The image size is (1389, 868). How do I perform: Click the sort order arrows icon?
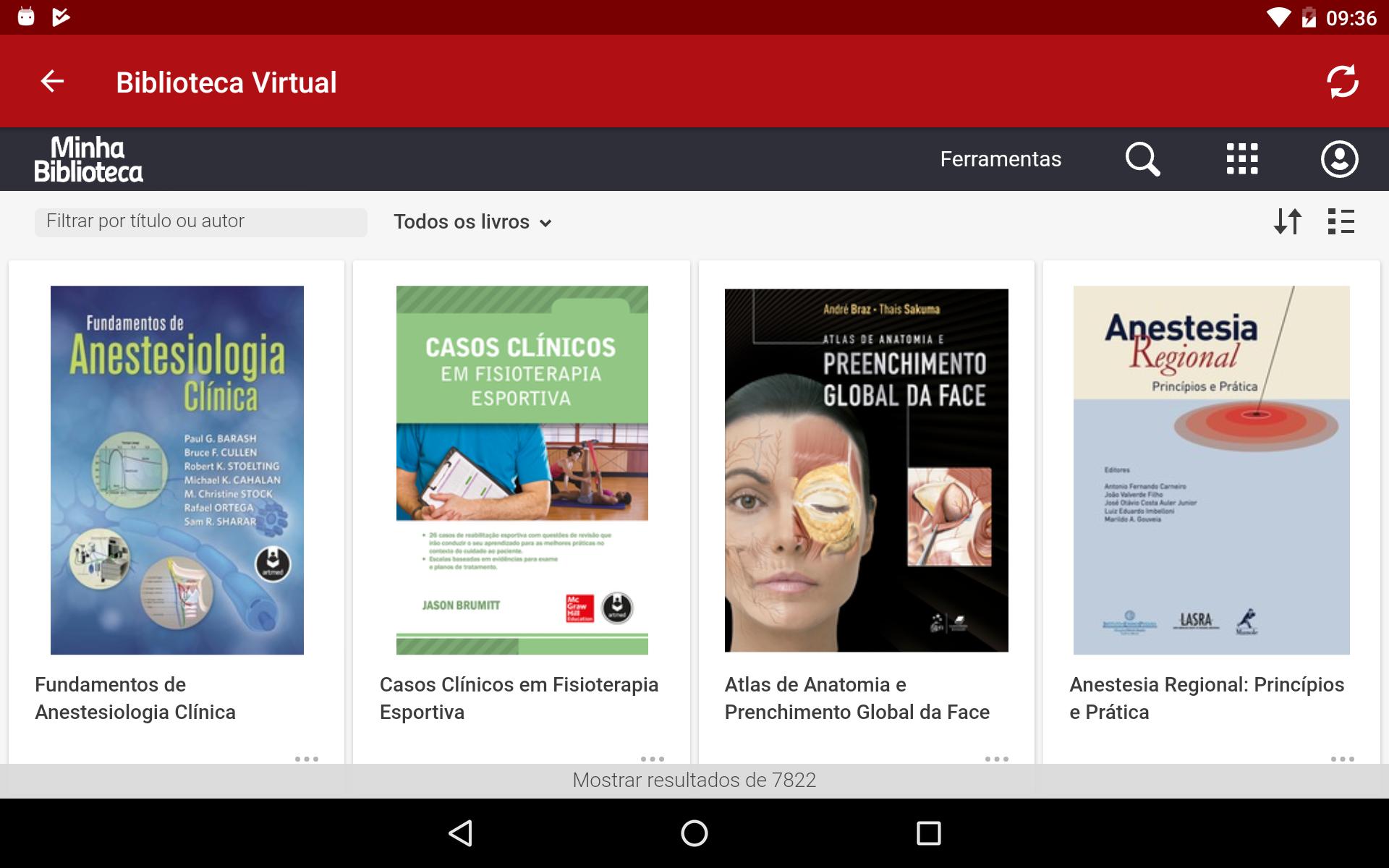pos(1288,221)
